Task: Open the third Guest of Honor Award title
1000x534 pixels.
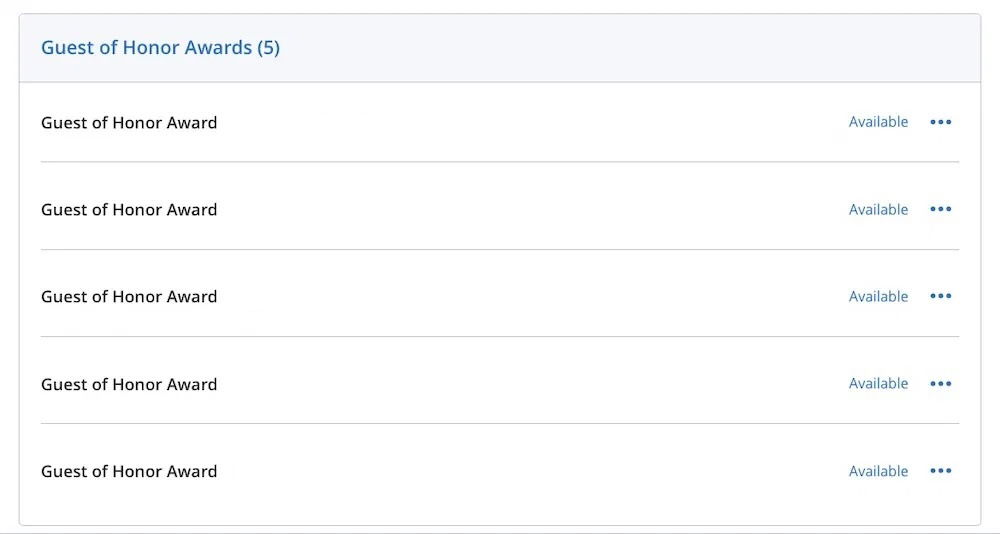Action: click(x=129, y=297)
